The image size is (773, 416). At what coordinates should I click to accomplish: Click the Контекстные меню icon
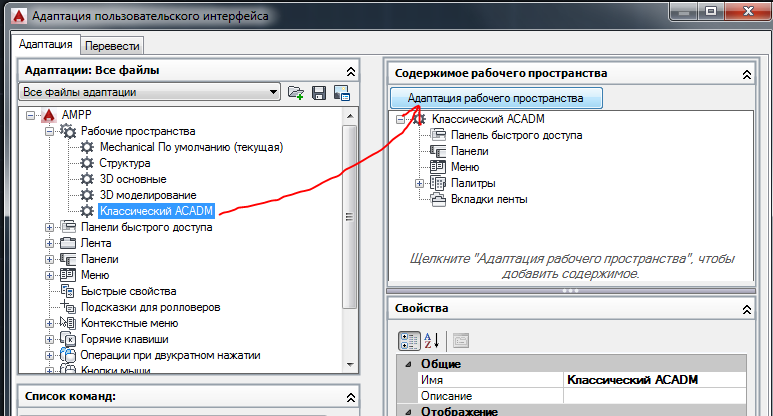tap(68, 323)
